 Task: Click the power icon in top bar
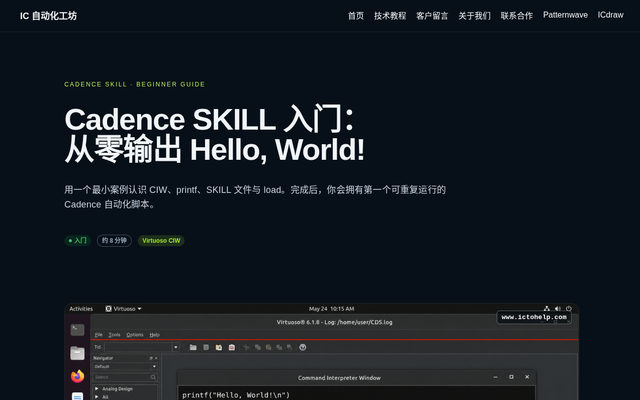coord(569,309)
